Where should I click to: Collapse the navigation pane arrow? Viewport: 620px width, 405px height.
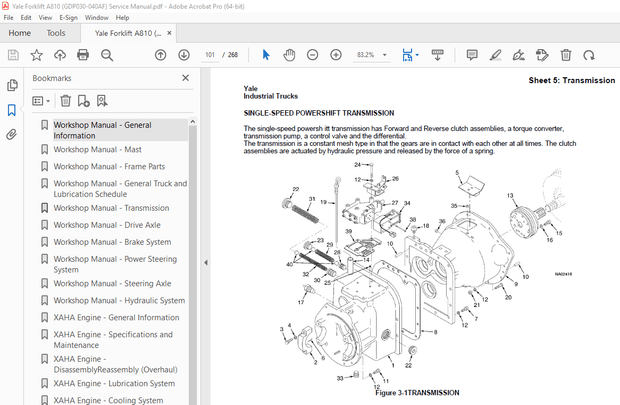(x=206, y=262)
